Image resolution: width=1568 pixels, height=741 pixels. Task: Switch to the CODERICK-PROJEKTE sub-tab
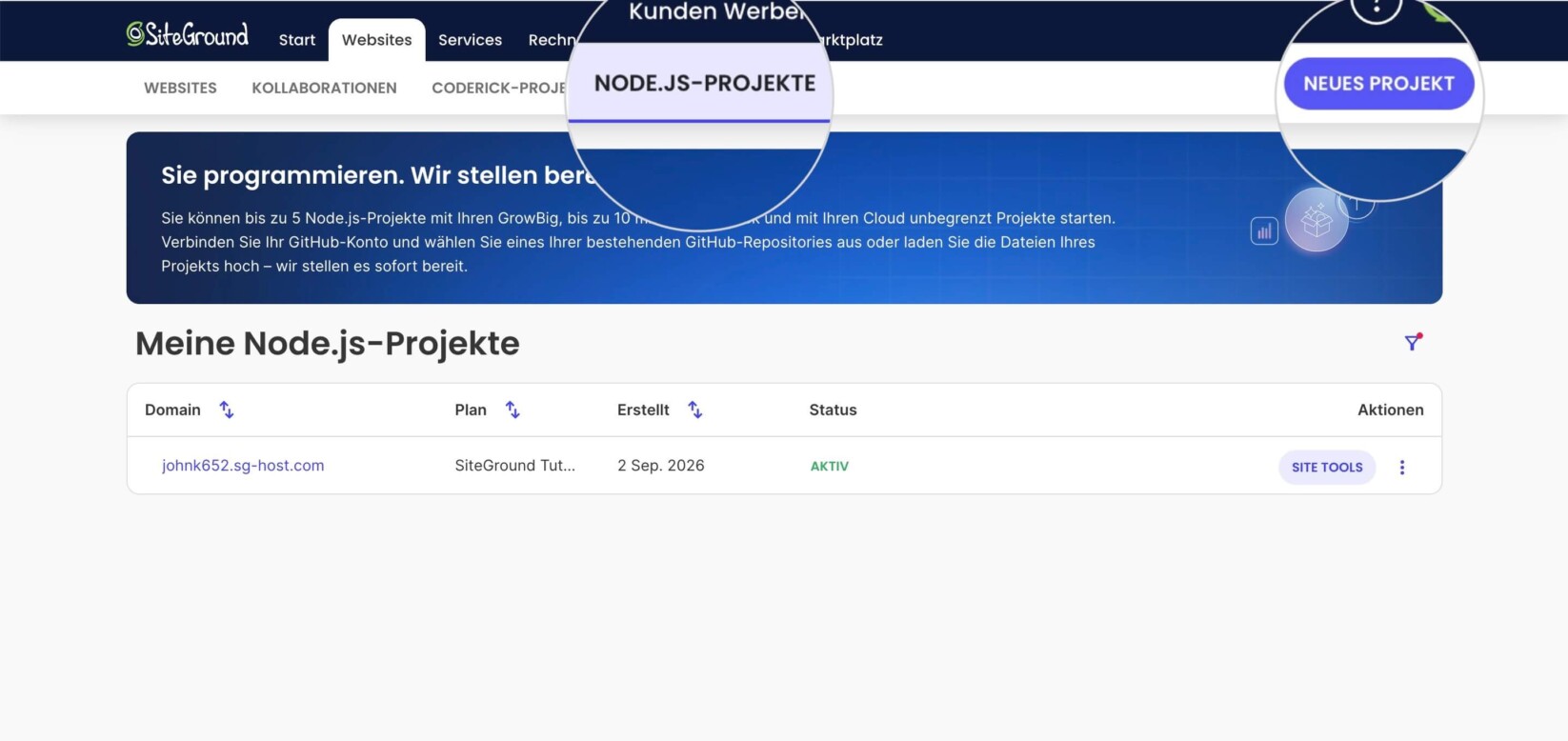499,88
